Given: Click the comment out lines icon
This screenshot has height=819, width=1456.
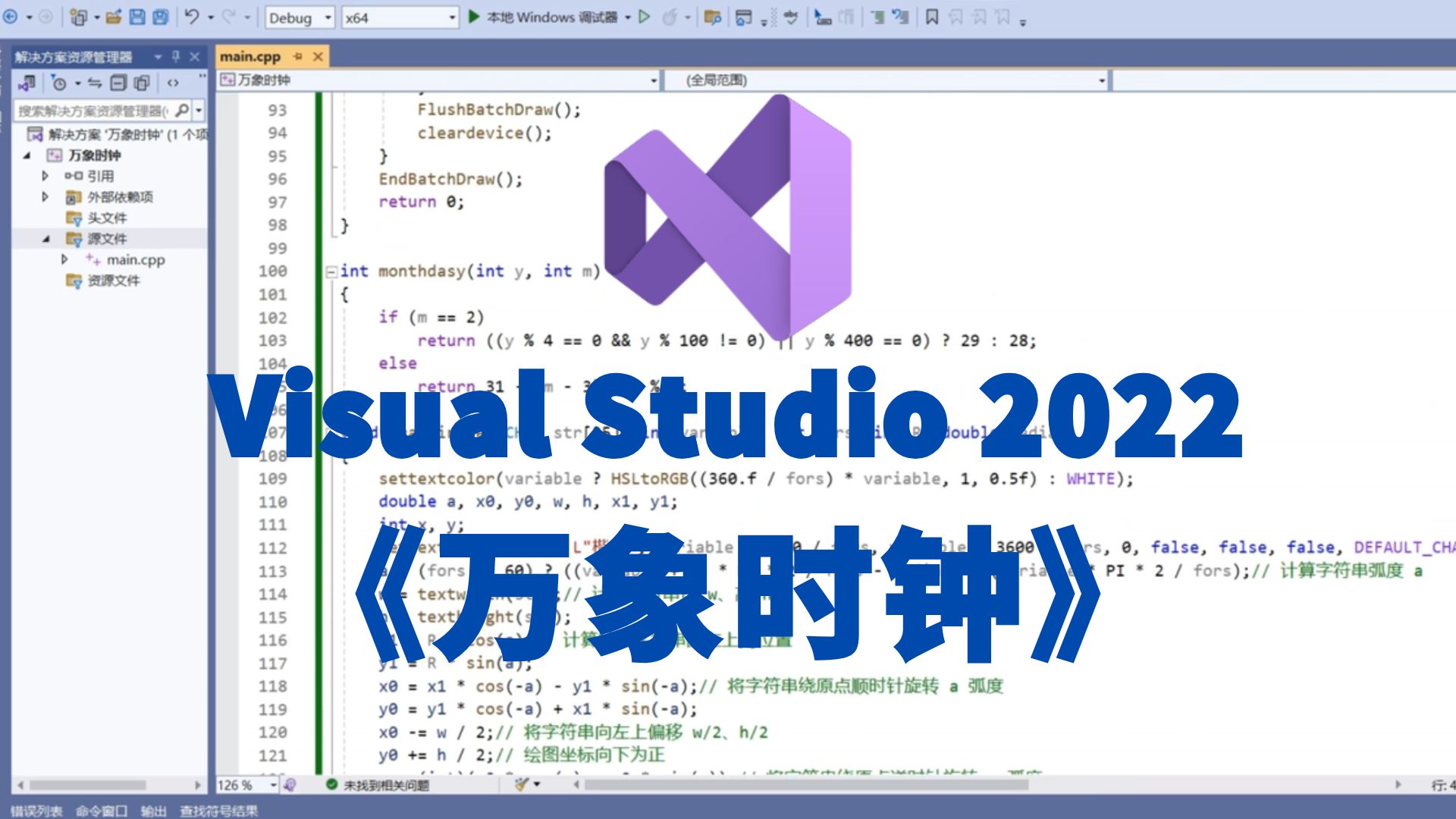Looking at the screenshot, I should point(877,17).
